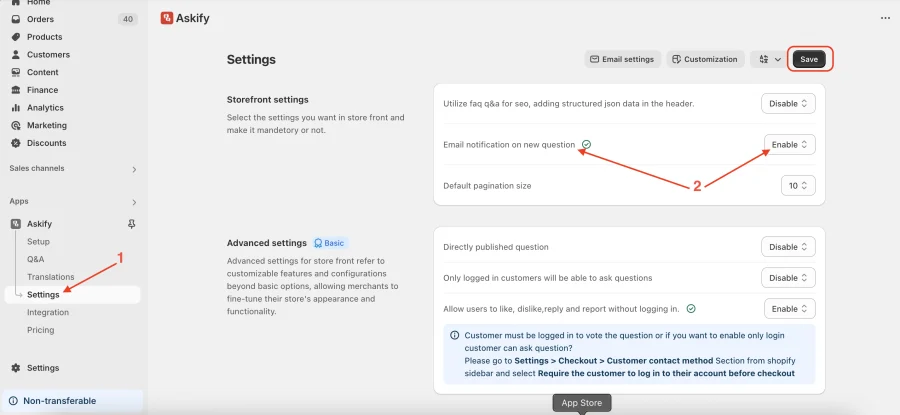Click the envelope icon on Email settings
Screen dimensions: 900x415
pyautogui.click(x=595, y=59)
